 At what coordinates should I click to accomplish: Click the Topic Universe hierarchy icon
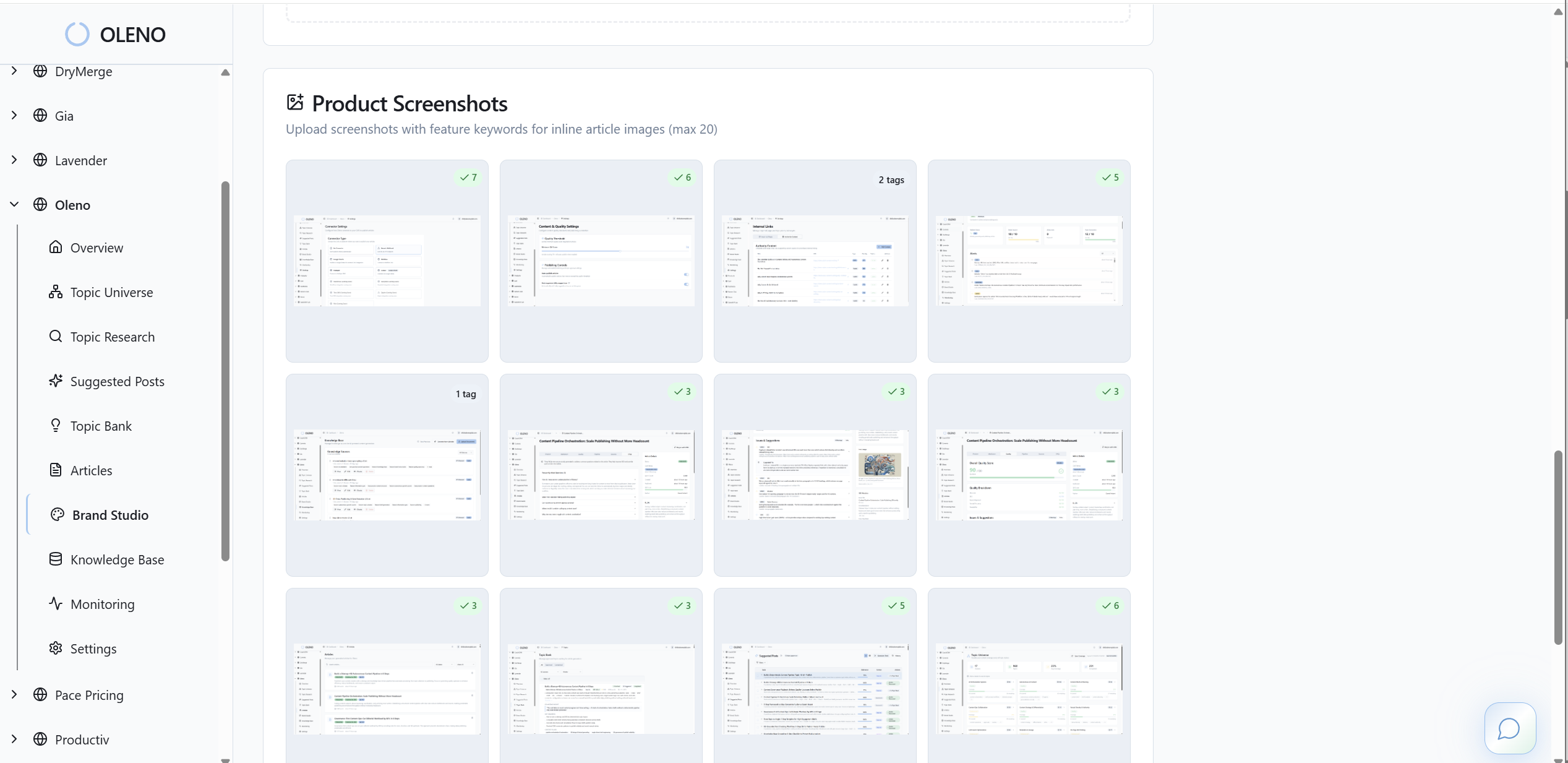tap(56, 292)
